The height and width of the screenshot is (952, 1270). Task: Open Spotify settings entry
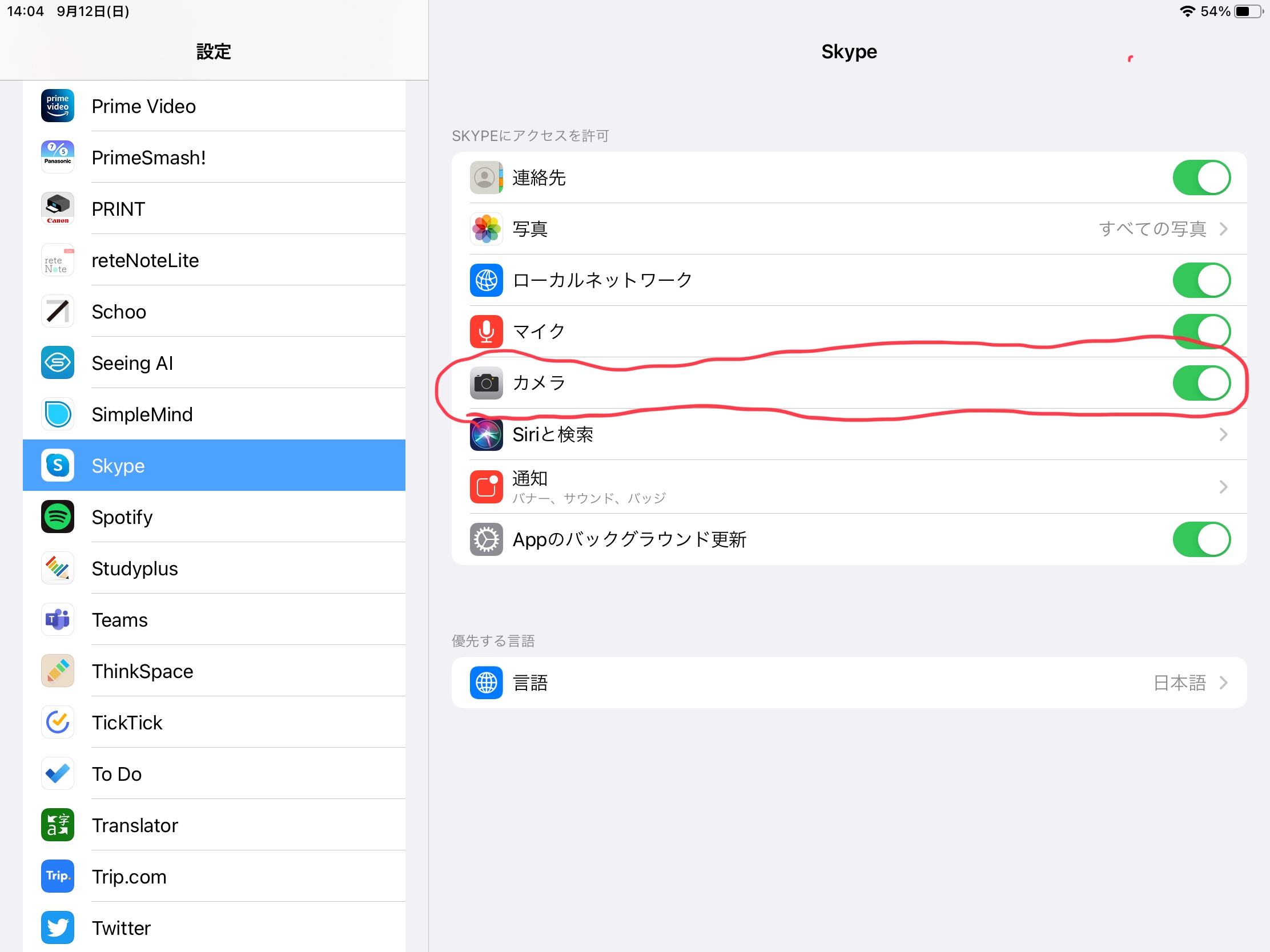(x=214, y=517)
